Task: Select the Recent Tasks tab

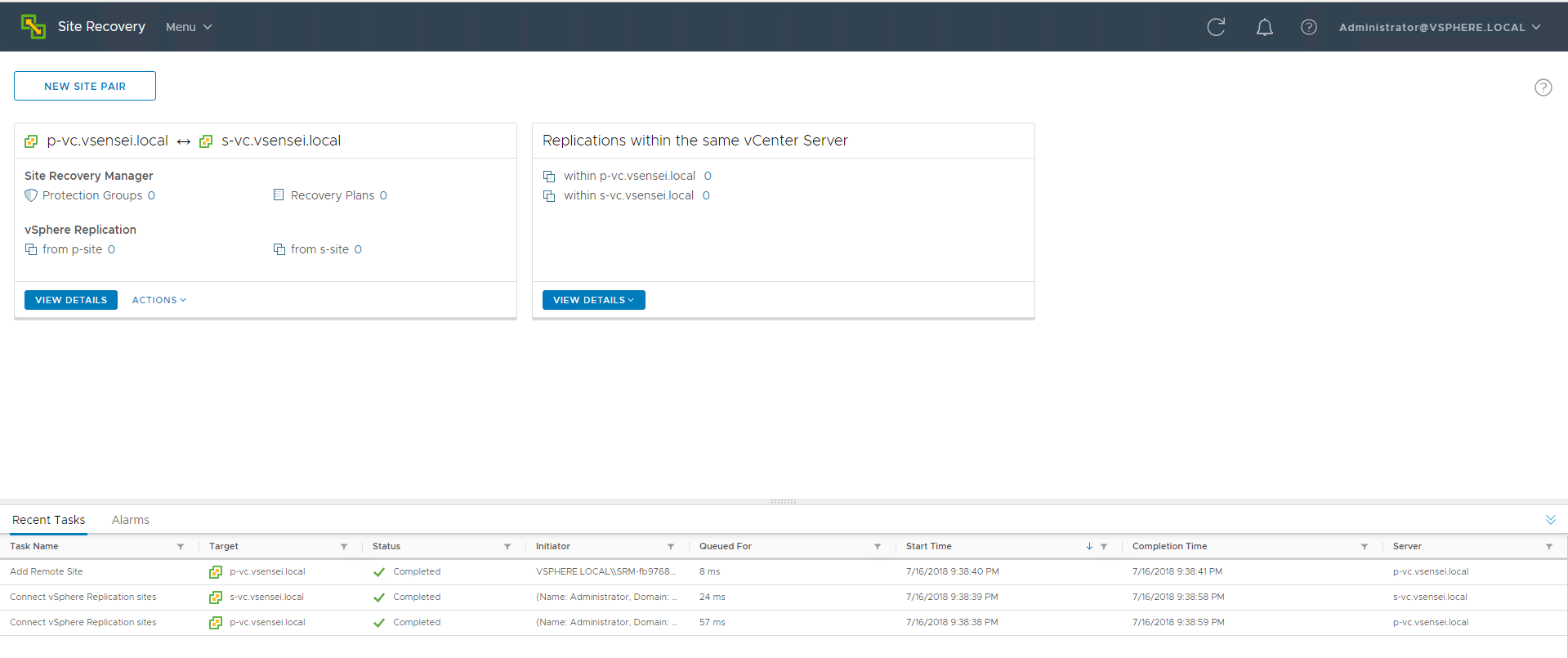Action: (x=49, y=520)
